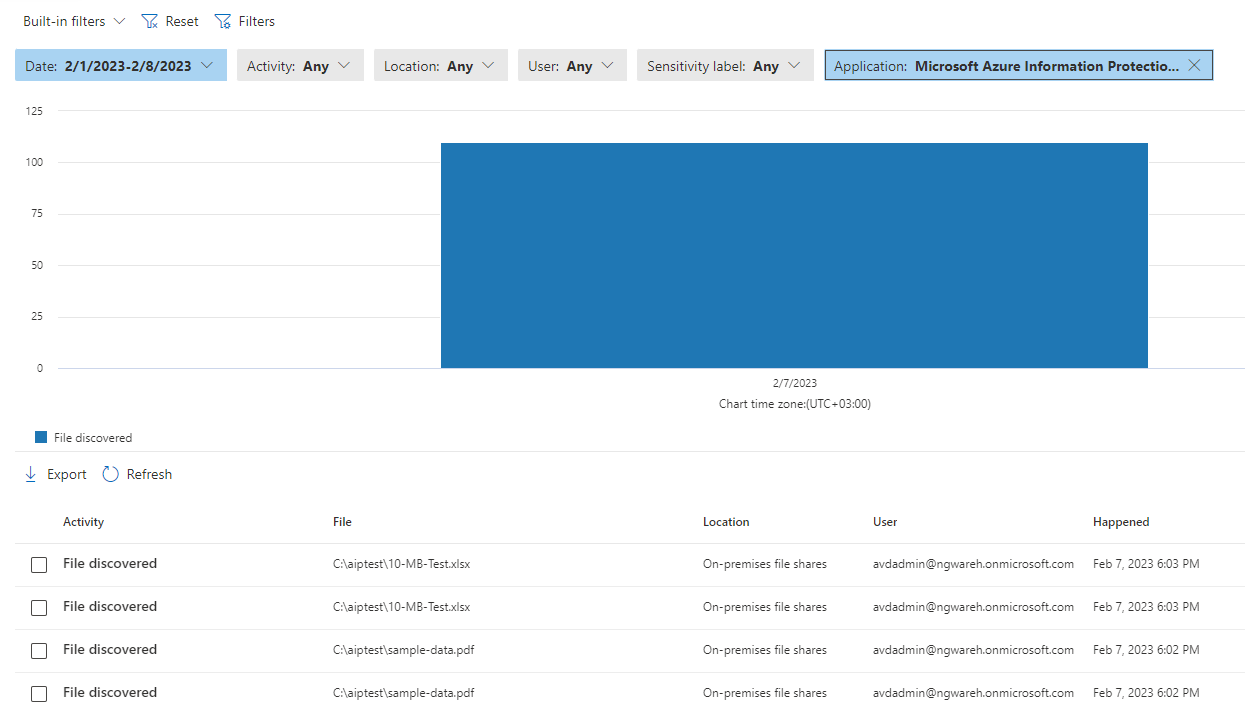The height and width of the screenshot is (703, 1245).
Task: Click the Export download icon
Action: [x=30, y=473]
